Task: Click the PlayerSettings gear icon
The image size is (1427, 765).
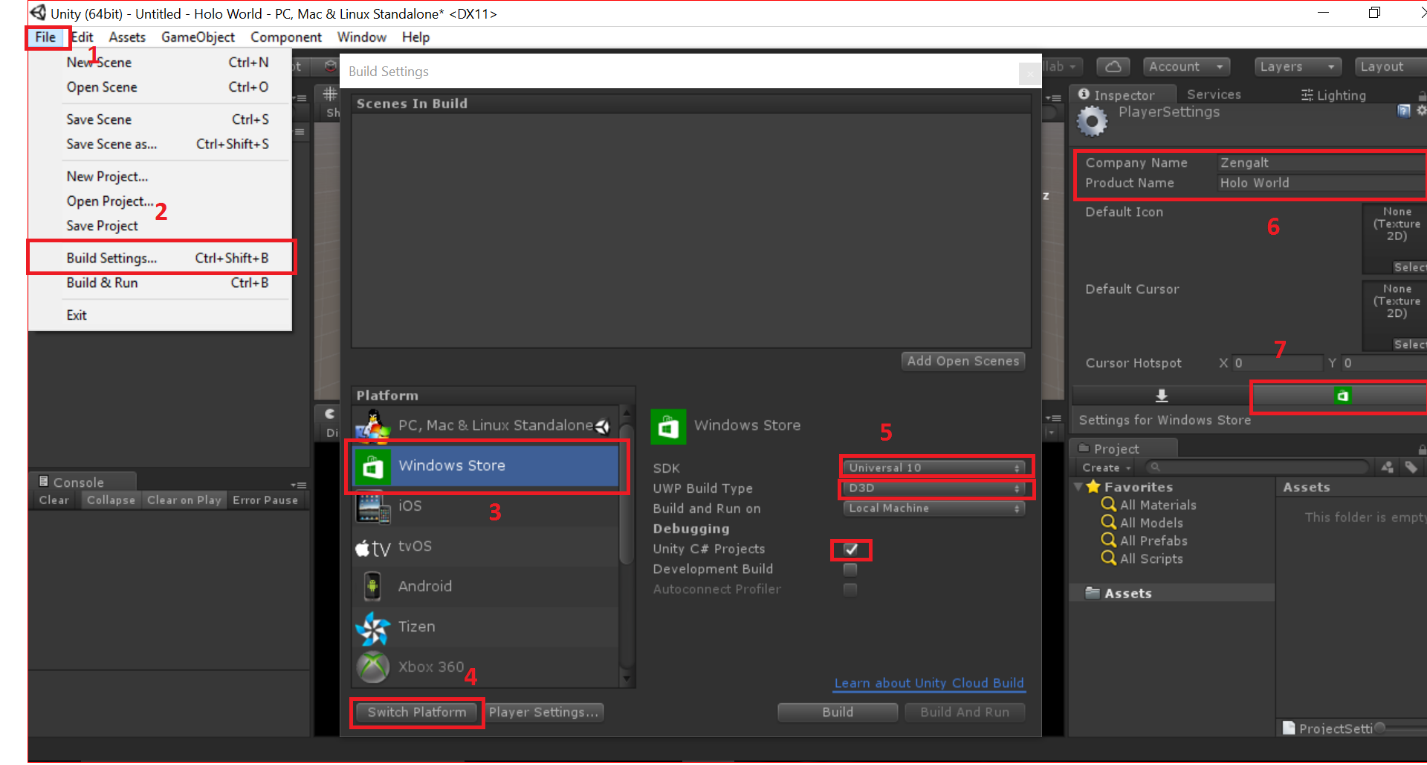Action: pyautogui.click(x=1091, y=121)
